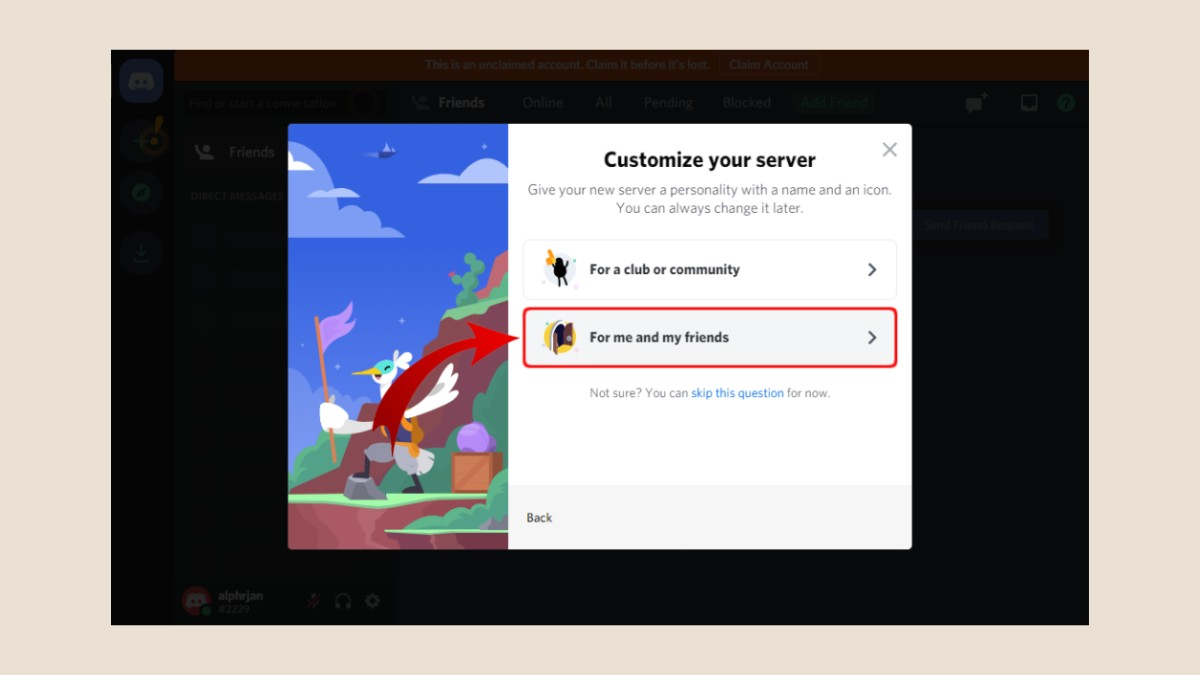Screen dimensions: 1200x675
Task: Open the Friends item in DM sidebar
Action: tap(236, 152)
